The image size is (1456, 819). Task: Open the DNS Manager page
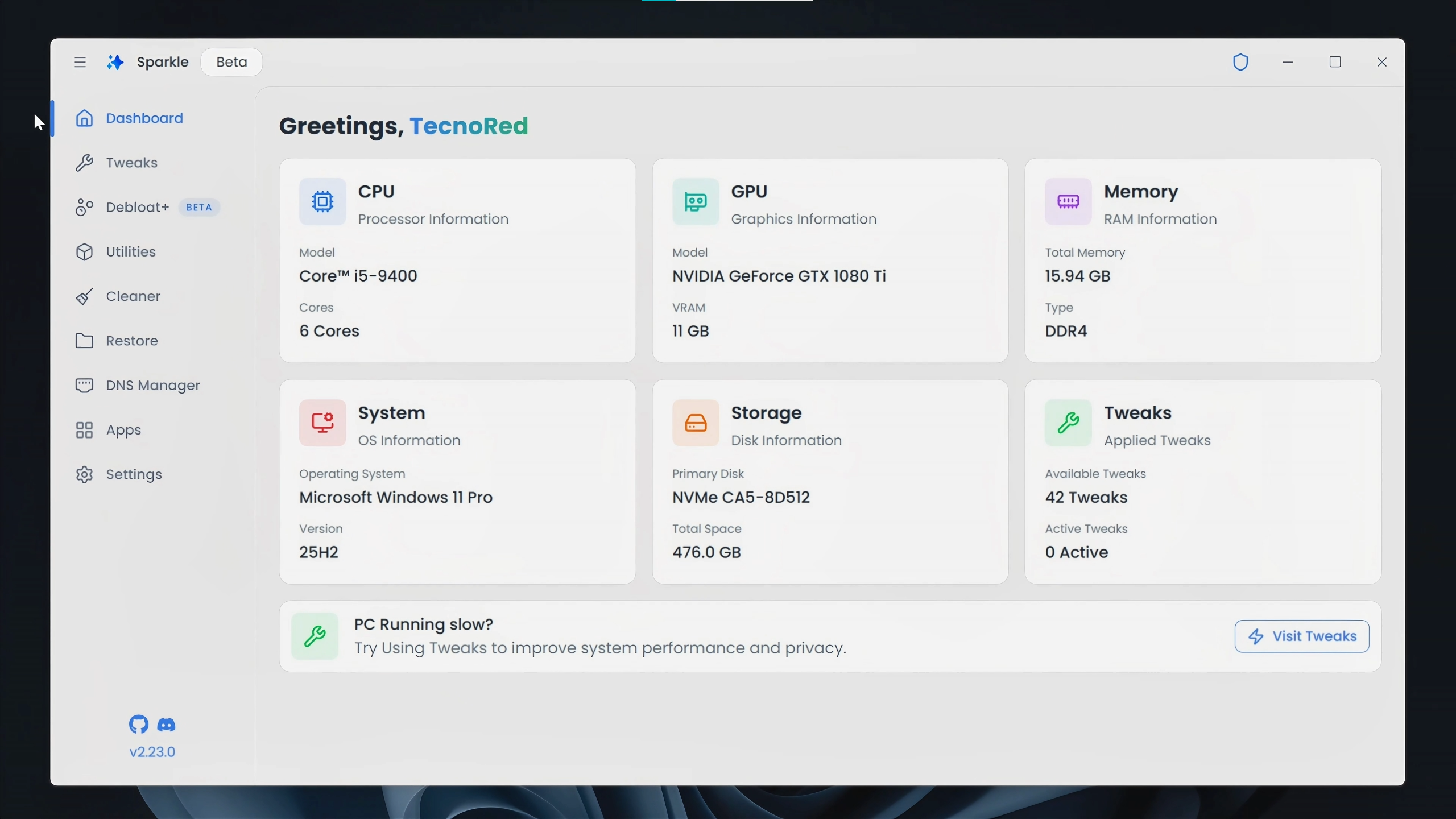[153, 385]
